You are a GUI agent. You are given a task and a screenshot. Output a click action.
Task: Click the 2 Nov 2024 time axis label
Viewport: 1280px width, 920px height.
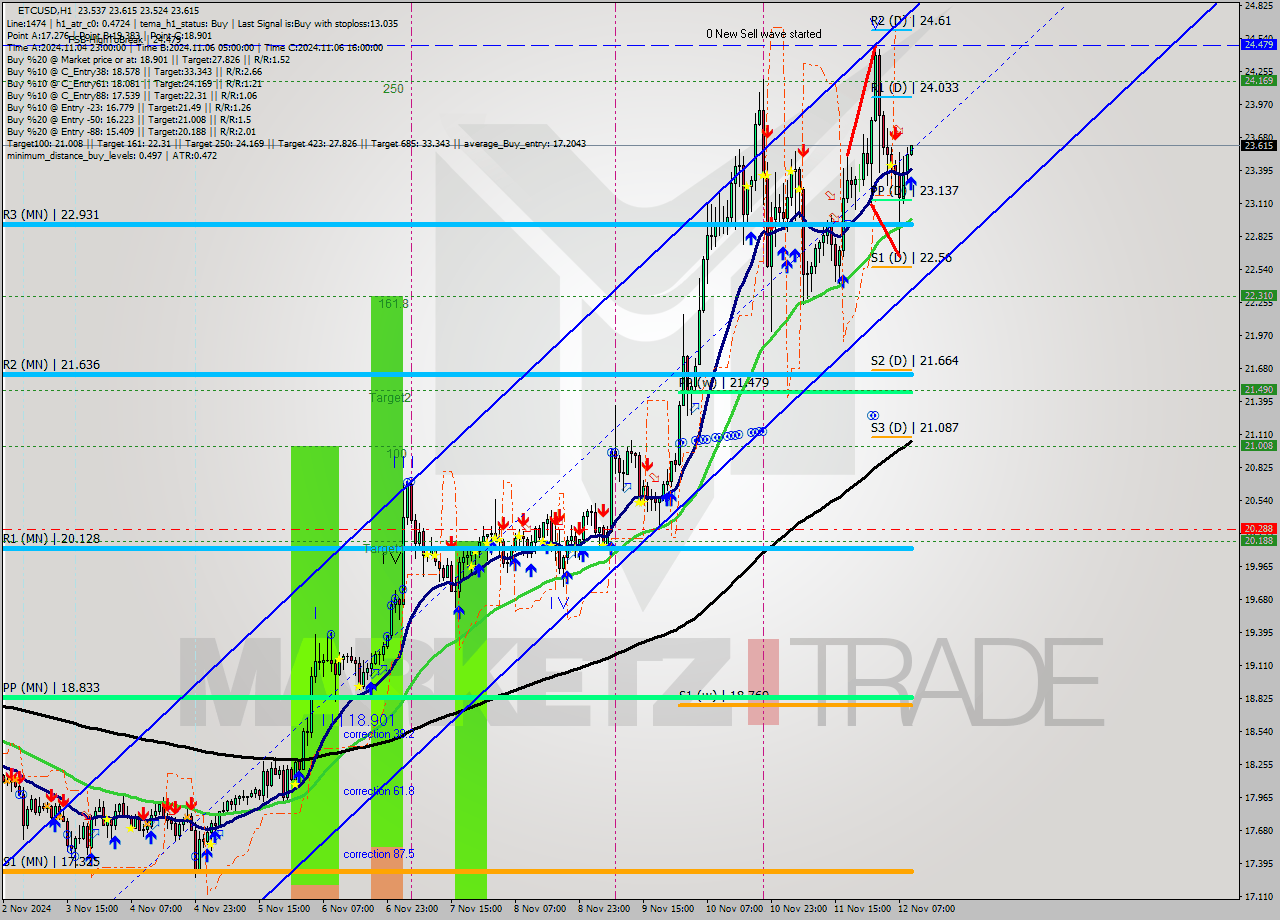28,909
